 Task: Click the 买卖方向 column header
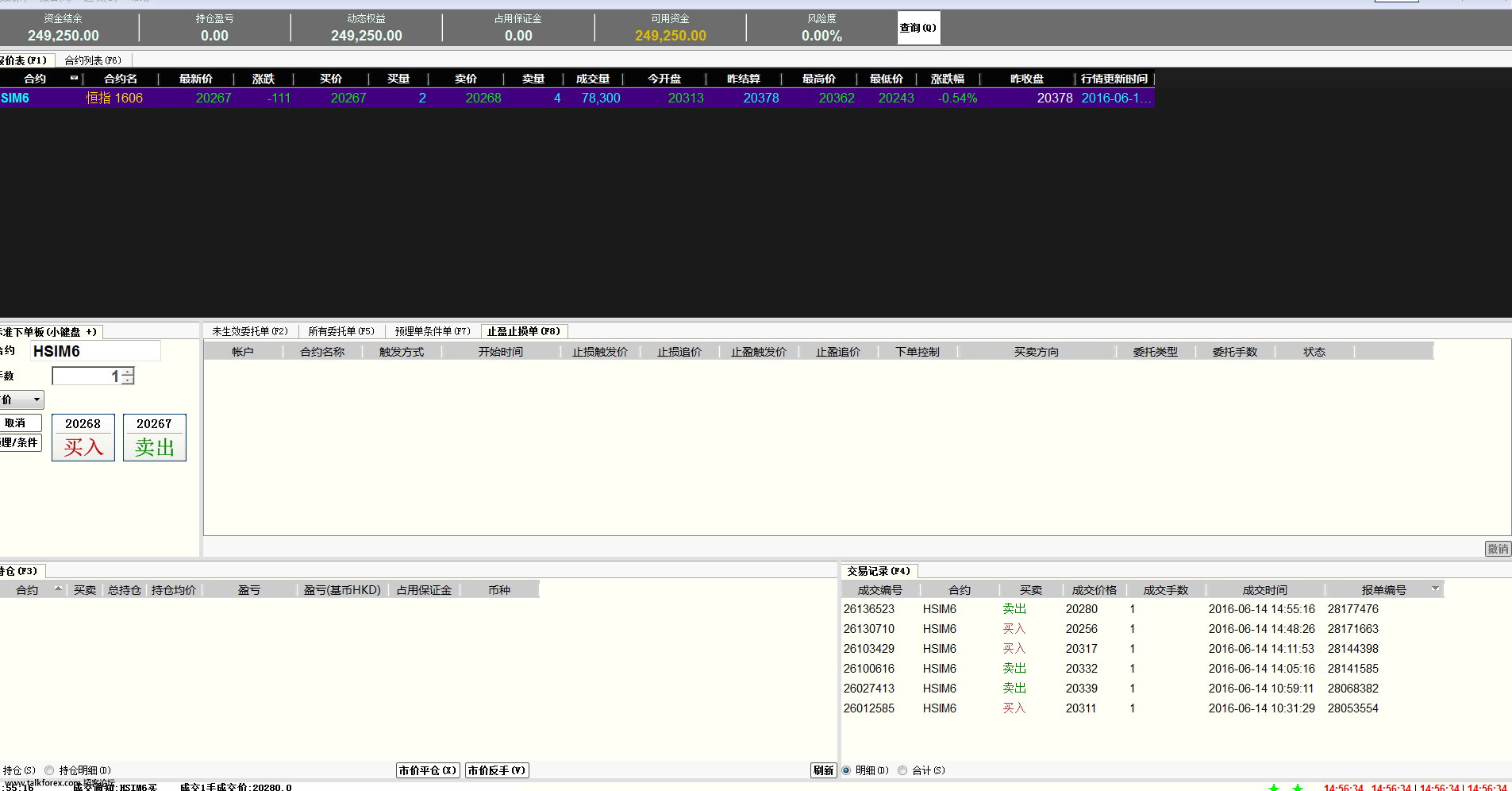point(1037,352)
